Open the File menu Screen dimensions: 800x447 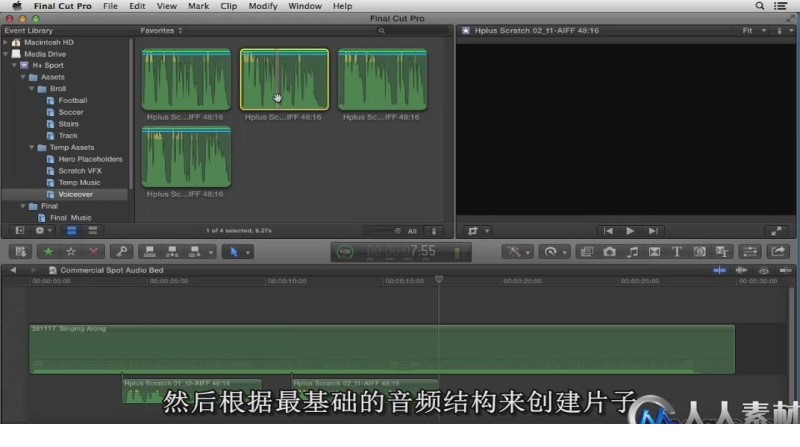pyautogui.click(x=110, y=6)
